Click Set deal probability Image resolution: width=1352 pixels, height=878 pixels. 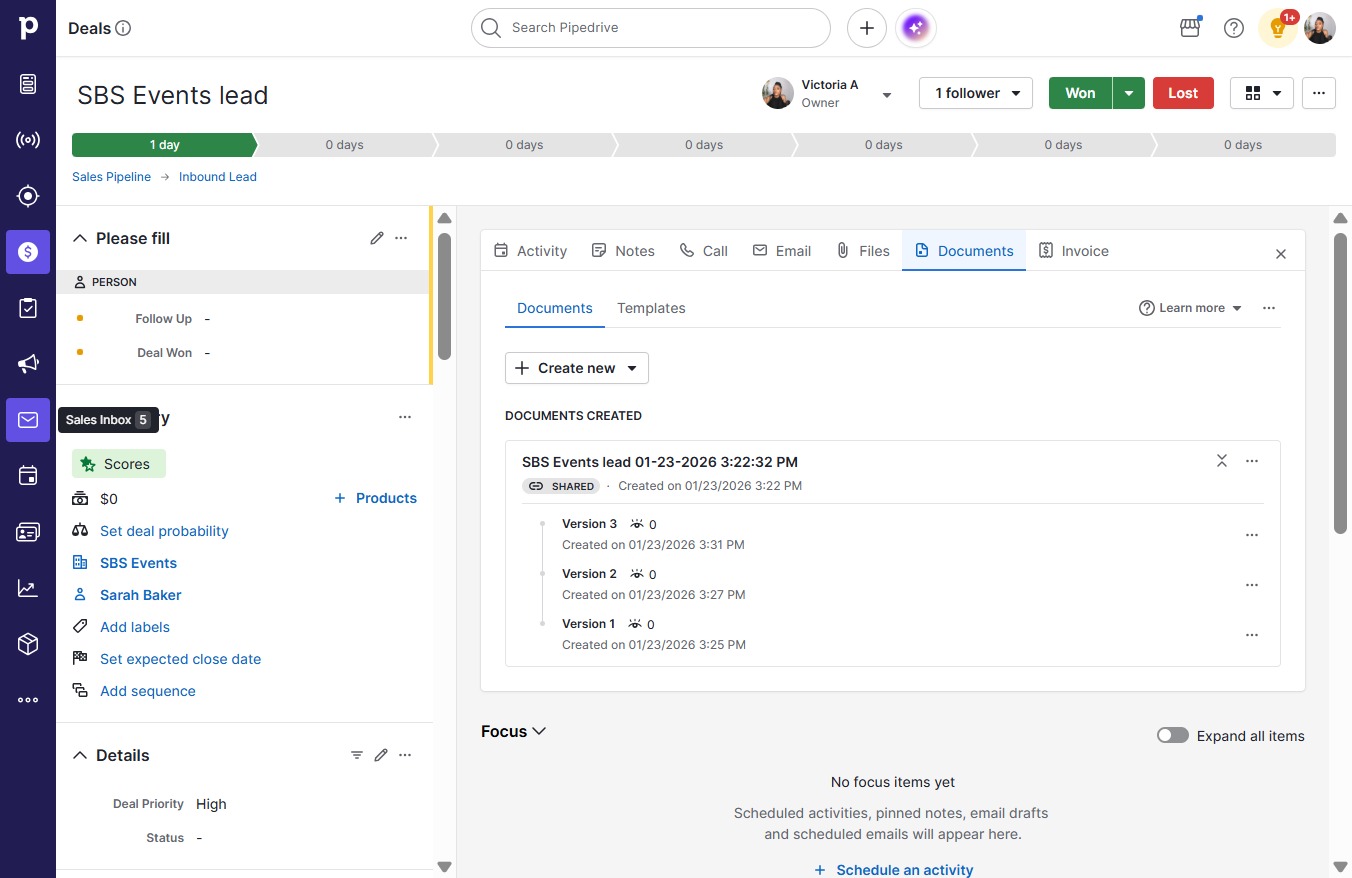pyautogui.click(x=164, y=531)
